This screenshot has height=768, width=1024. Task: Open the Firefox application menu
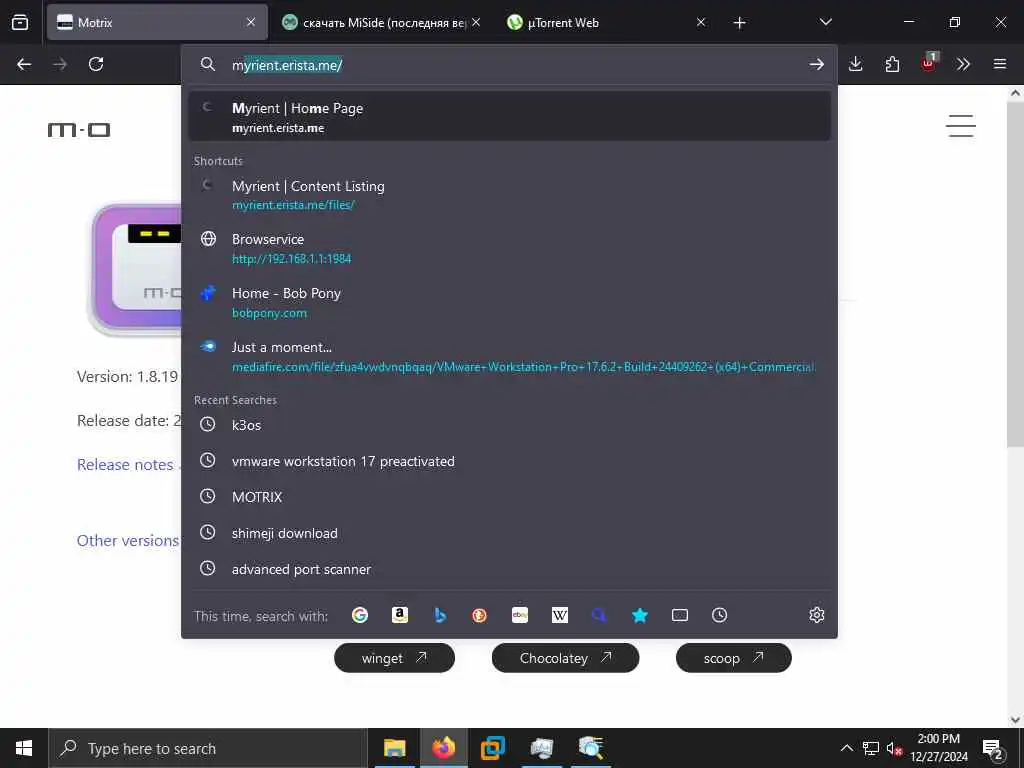coord(1000,64)
